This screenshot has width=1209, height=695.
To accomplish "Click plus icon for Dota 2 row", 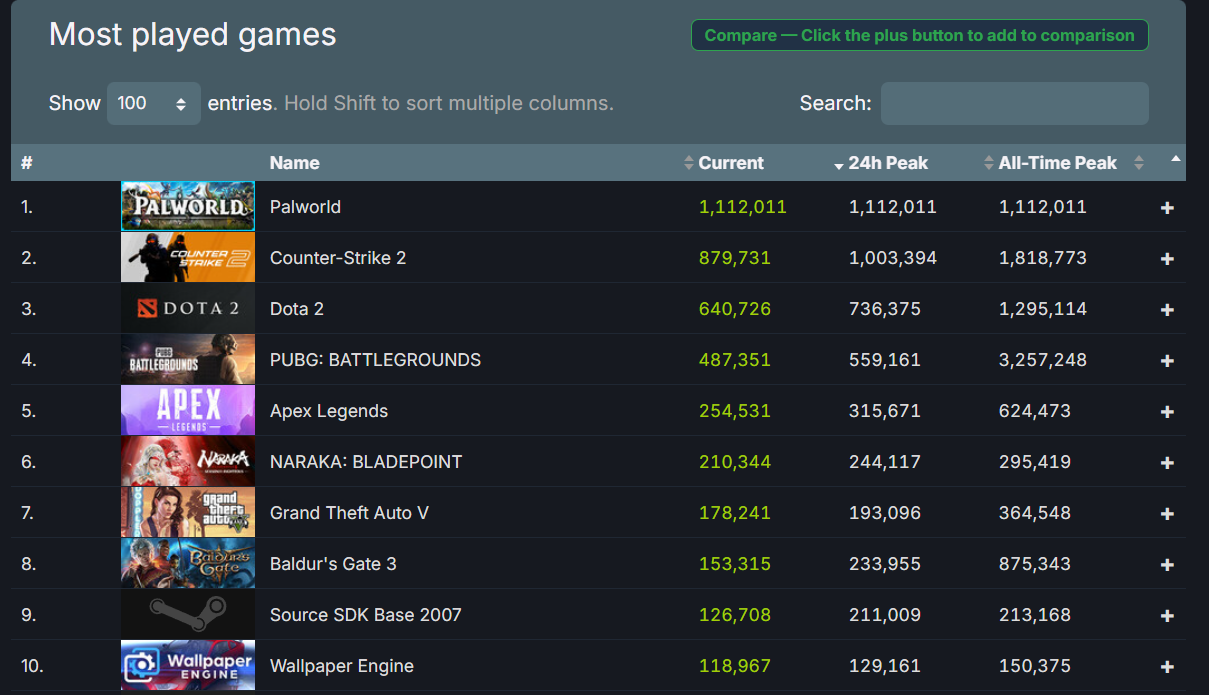I will (x=1167, y=310).
